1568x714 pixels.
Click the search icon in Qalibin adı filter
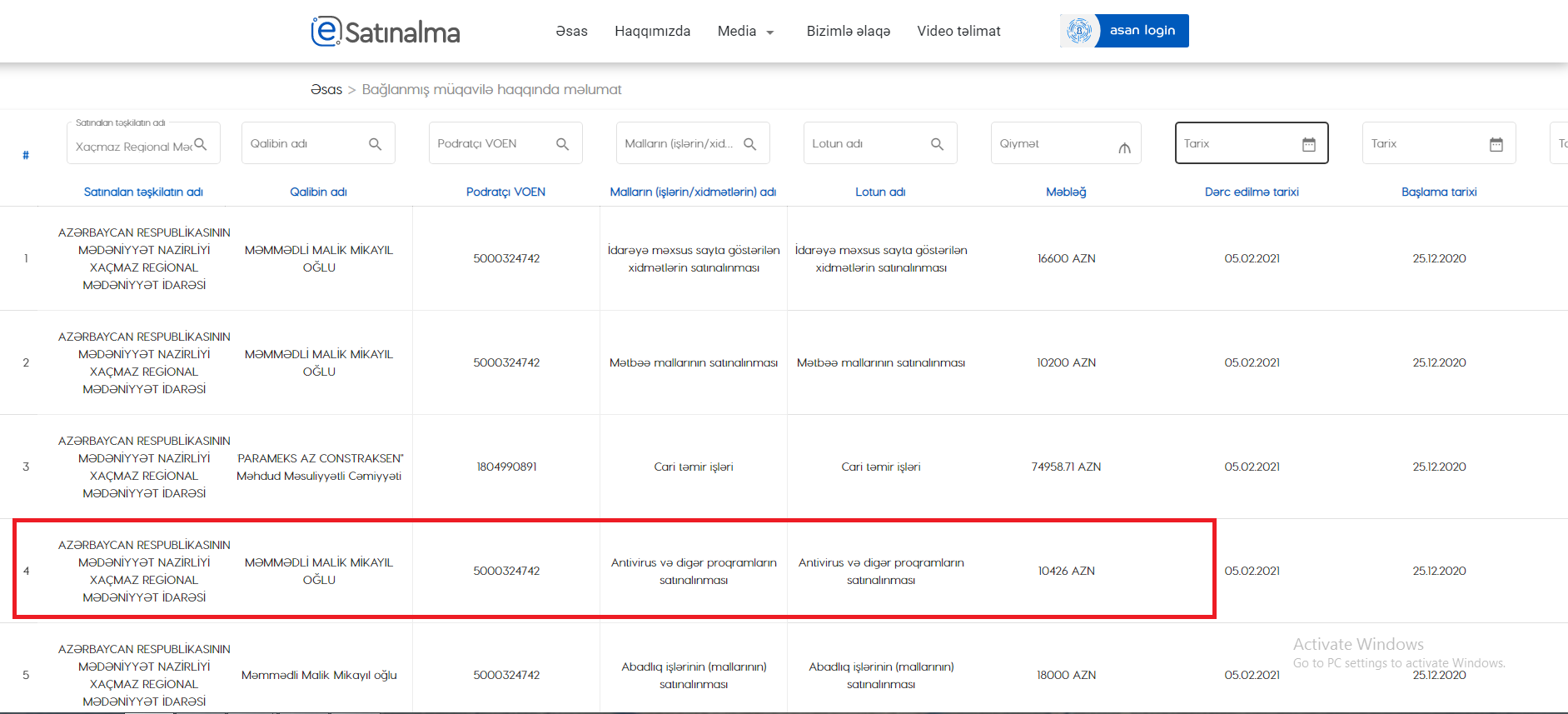(x=375, y=144)
